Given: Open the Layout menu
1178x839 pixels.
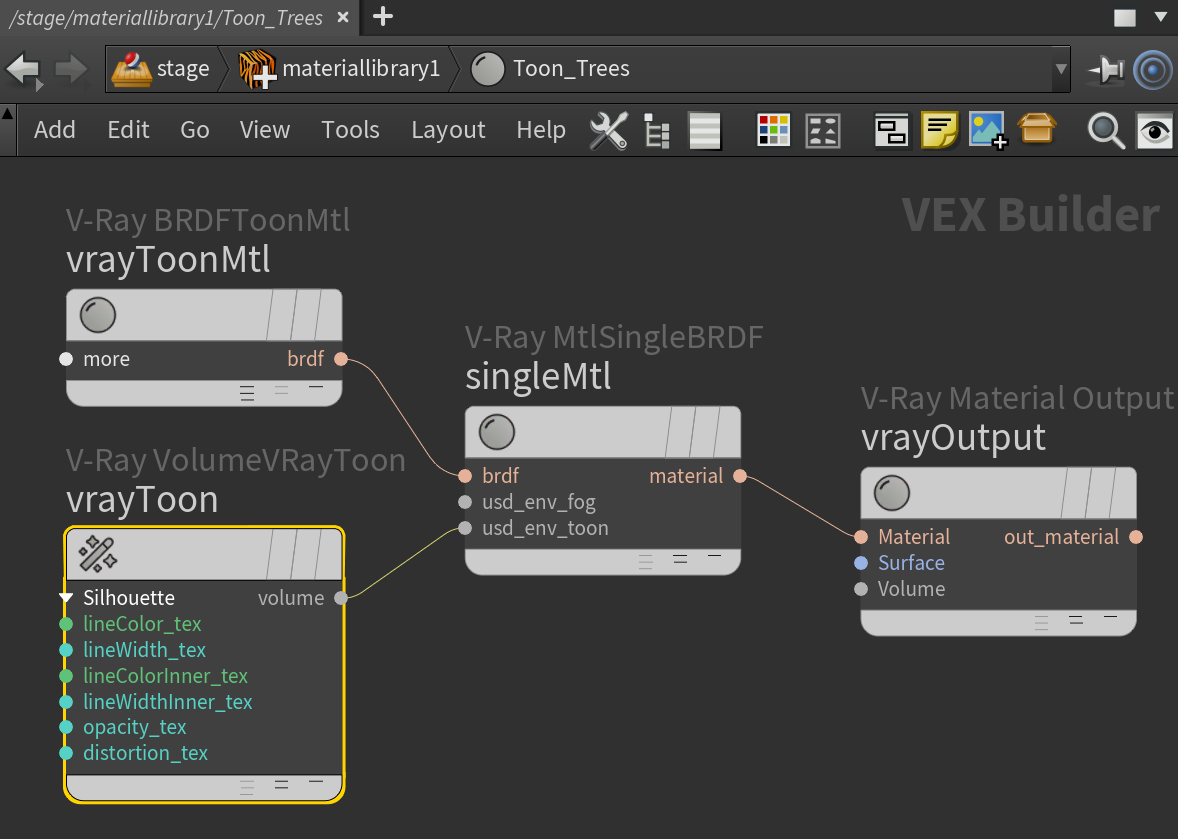Looking at the screenshot, I should pos(448,131).
